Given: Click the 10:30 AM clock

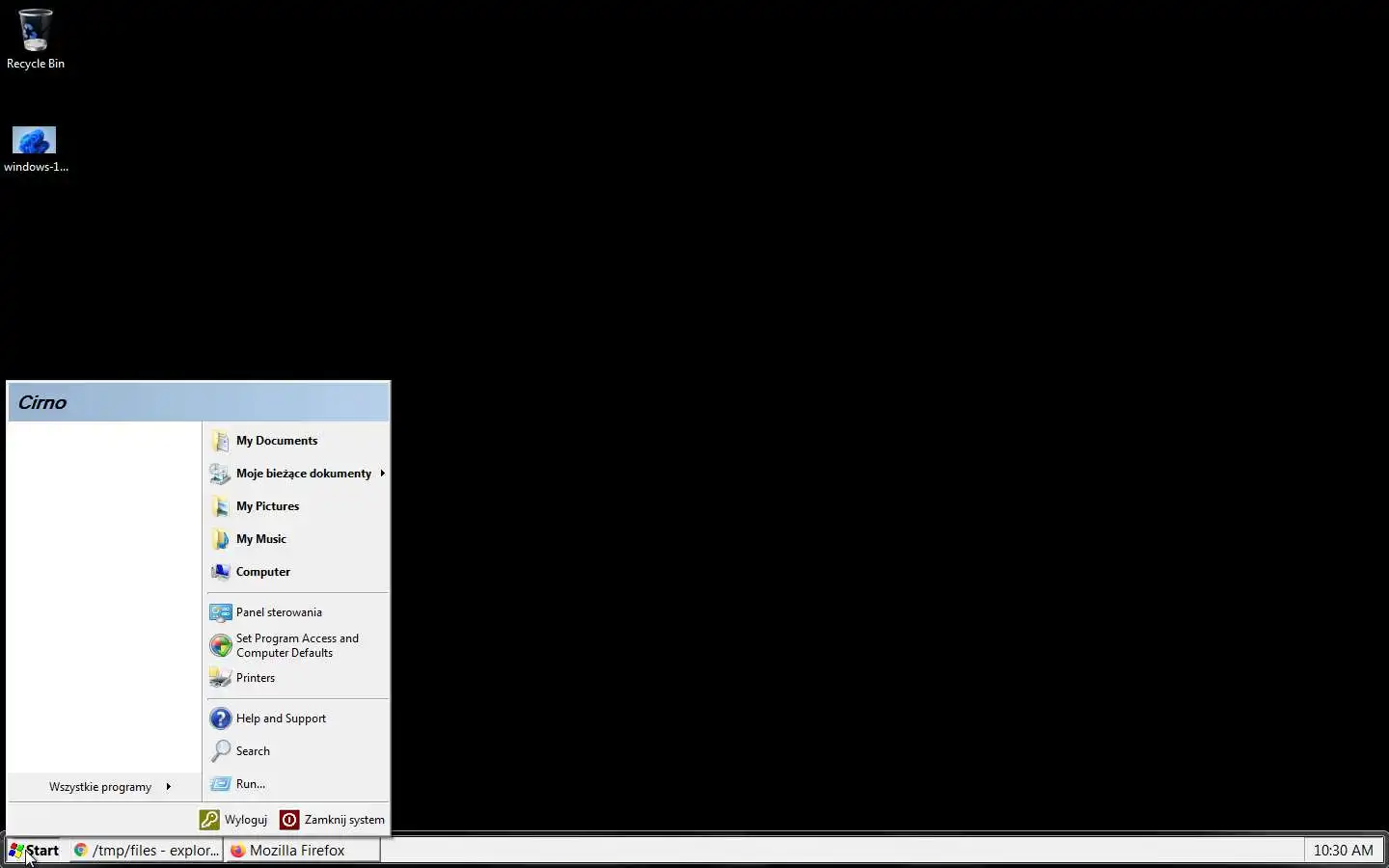Looking at the screenshot, I should pos(1343,851).
